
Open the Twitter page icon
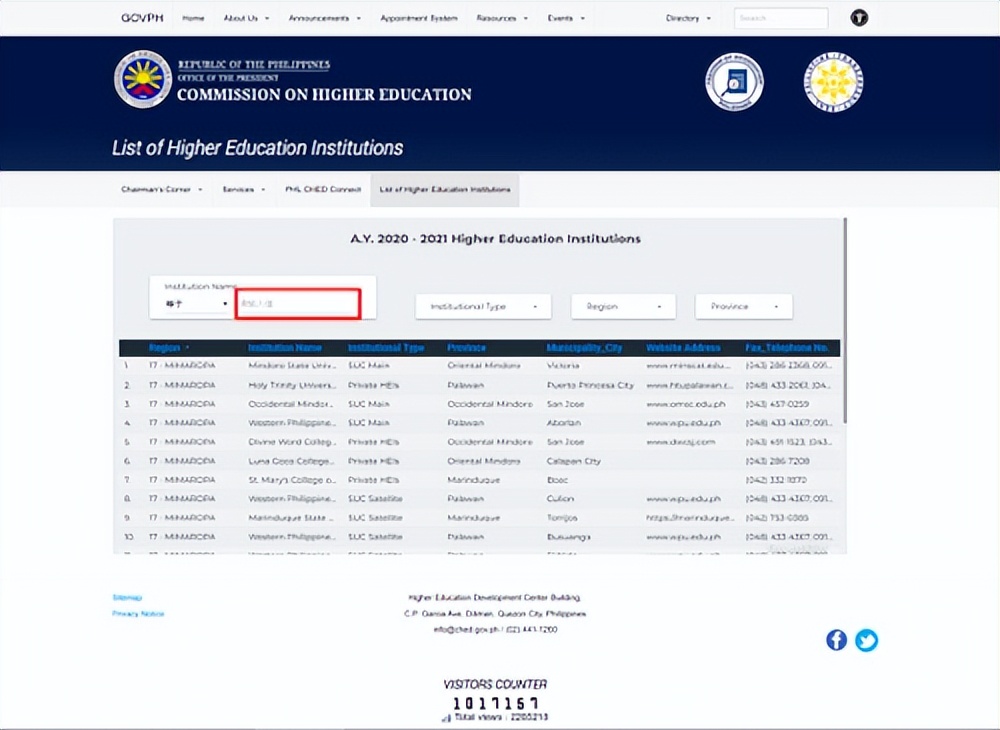(x=867, y=640)
